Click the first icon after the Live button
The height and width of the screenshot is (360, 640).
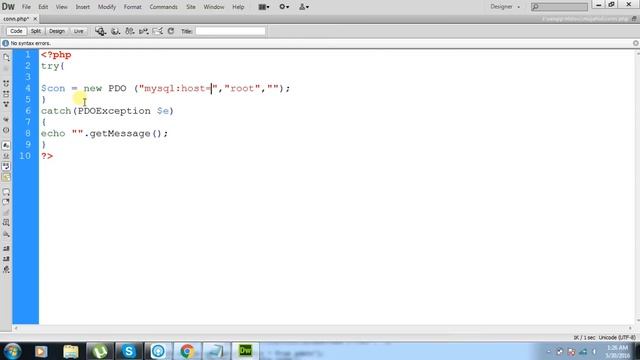pyautogui.click(x=100, y=31)
